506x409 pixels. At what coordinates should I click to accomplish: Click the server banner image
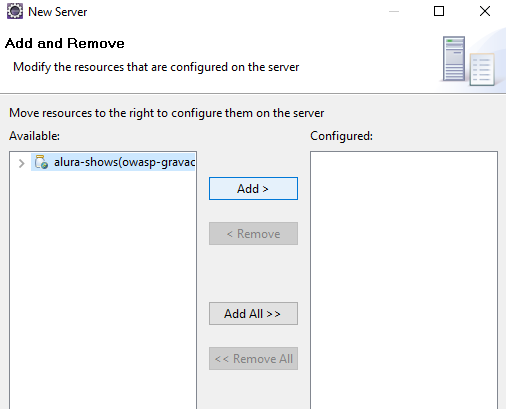click(x=469, y=61)
